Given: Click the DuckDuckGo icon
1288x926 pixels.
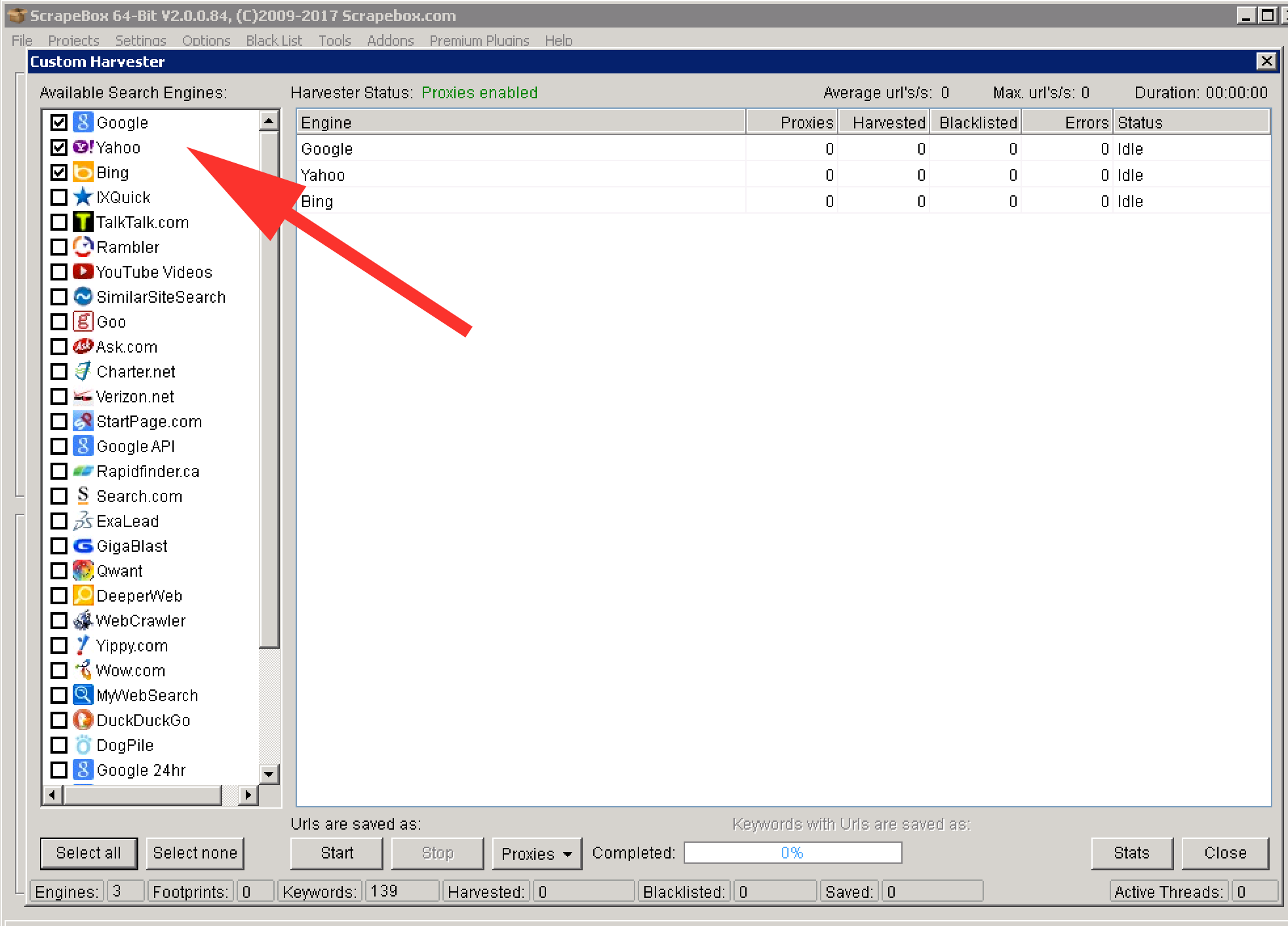Looking at the screenshot, I should (83, 720).
